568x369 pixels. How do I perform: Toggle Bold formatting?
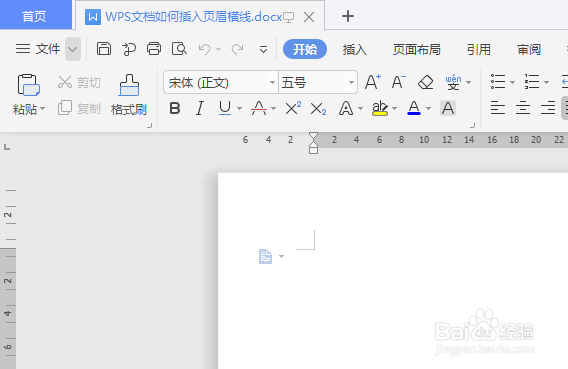(175, 108)
